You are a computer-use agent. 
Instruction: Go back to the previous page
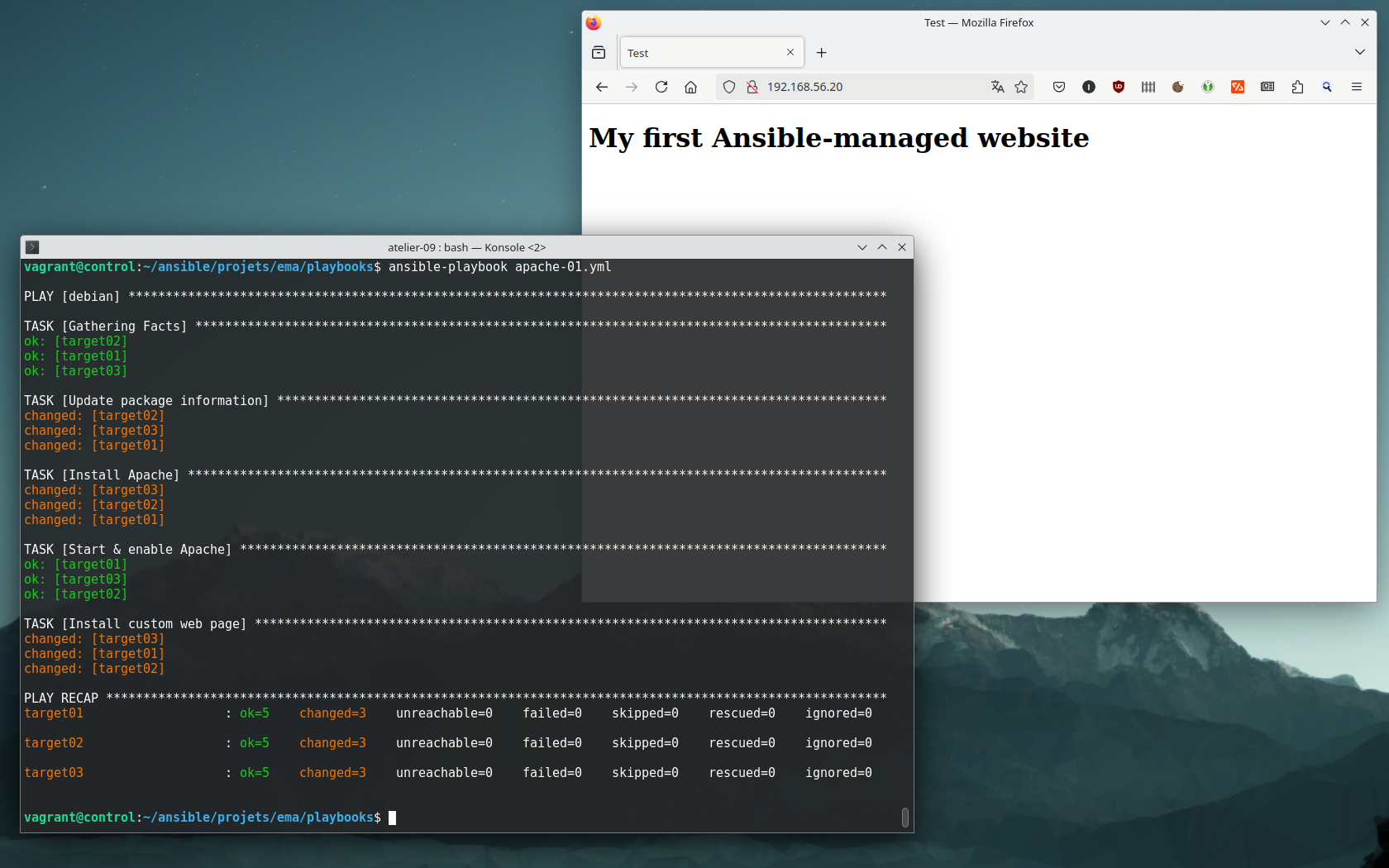pos(602,87)
